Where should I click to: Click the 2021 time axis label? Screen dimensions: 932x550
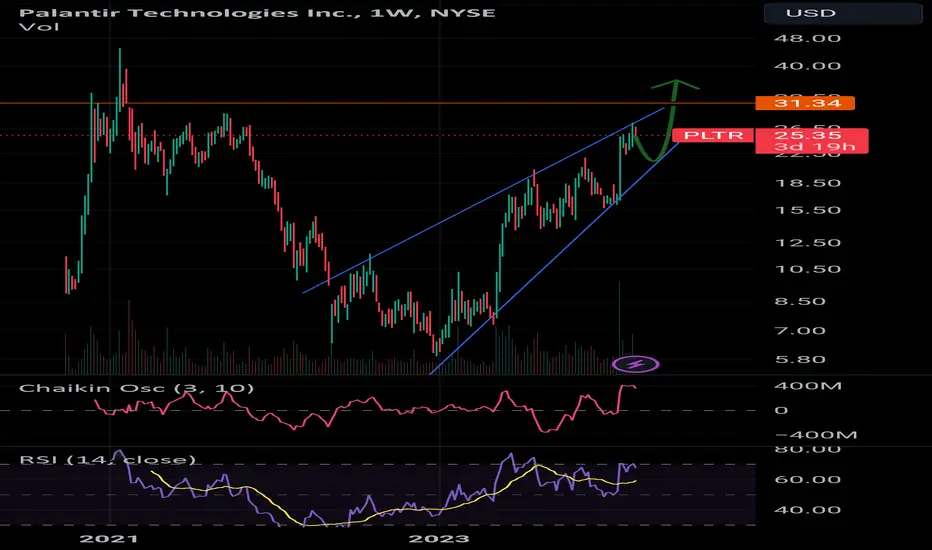coord(109,539)
